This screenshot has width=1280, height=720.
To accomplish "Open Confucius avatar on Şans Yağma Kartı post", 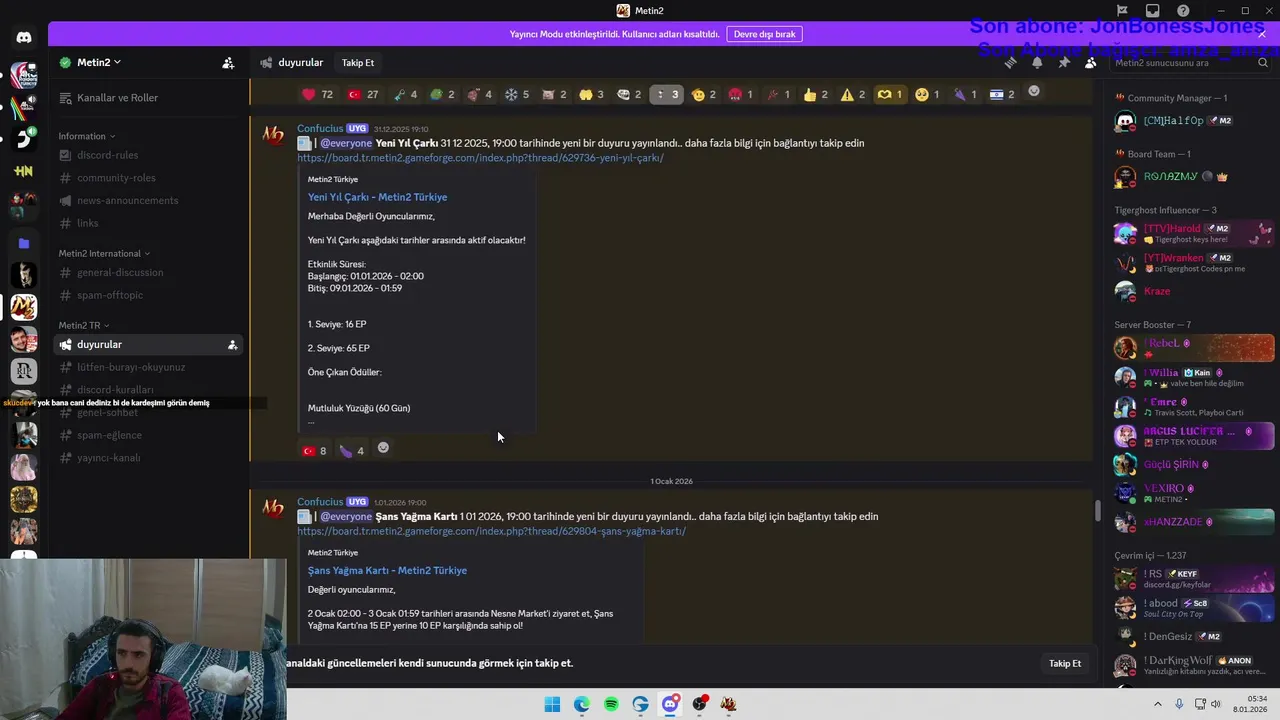I will tap(273, 509).
